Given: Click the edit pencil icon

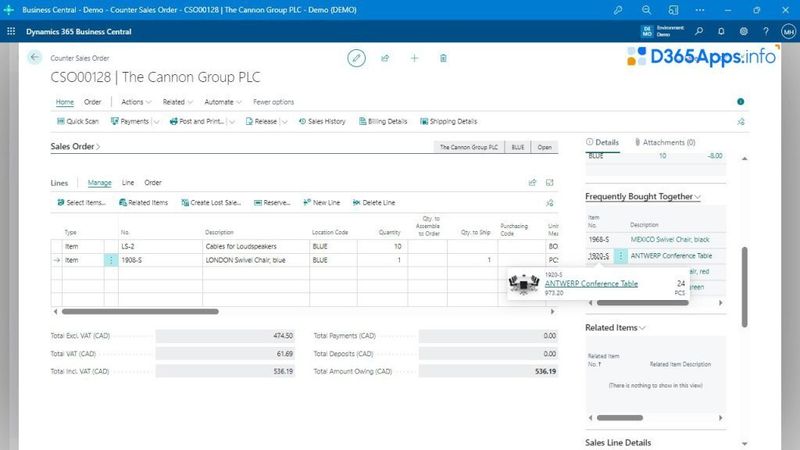Looking at the screenshot, I should (356, 58).
